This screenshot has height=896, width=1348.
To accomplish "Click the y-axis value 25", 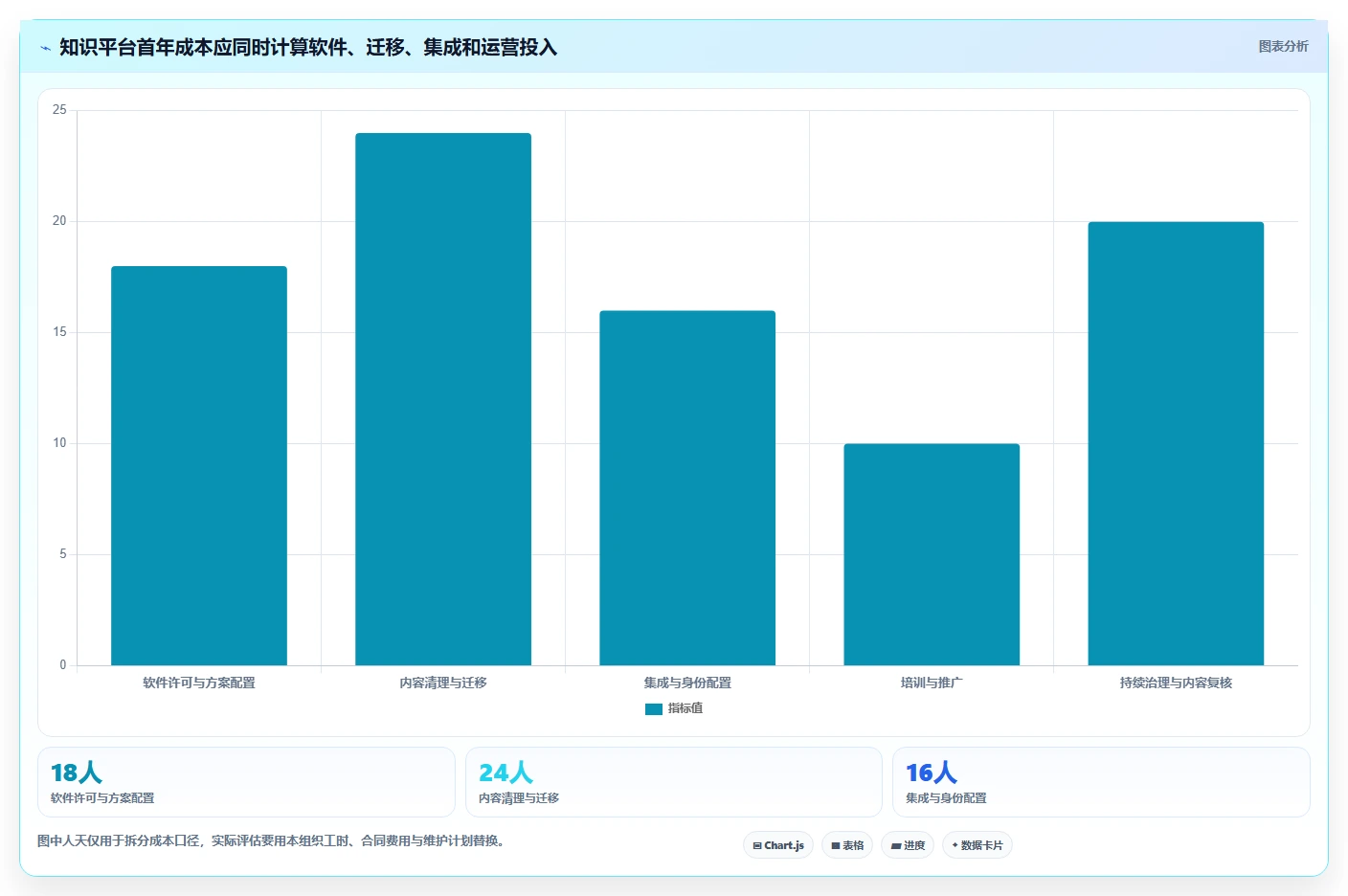I will point(59,110).
